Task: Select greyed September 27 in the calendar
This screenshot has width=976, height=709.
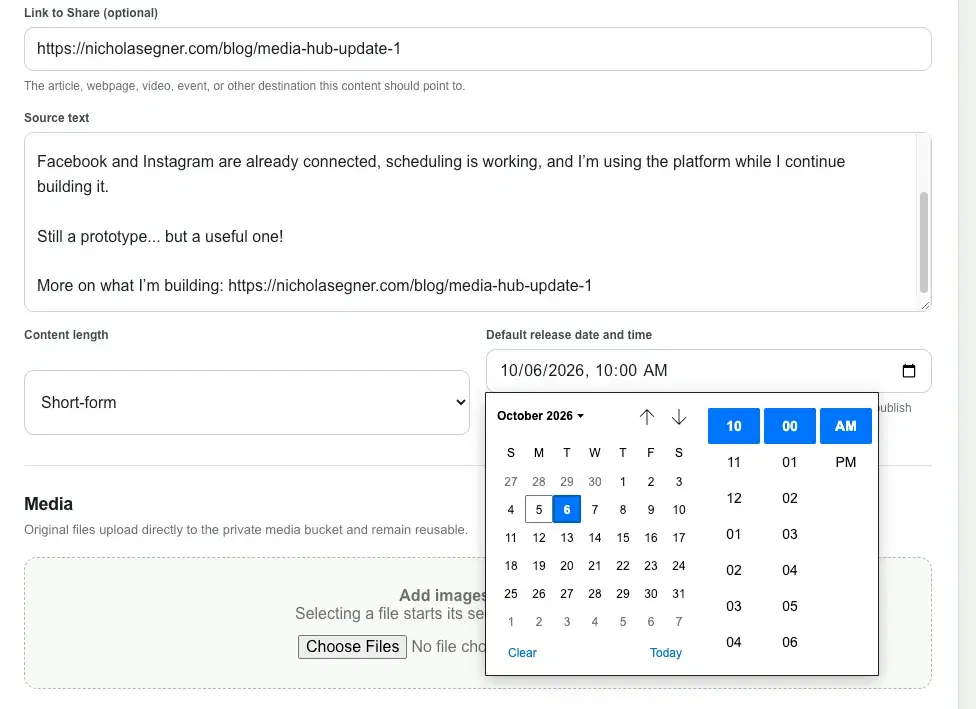Action: click(511, 482)
